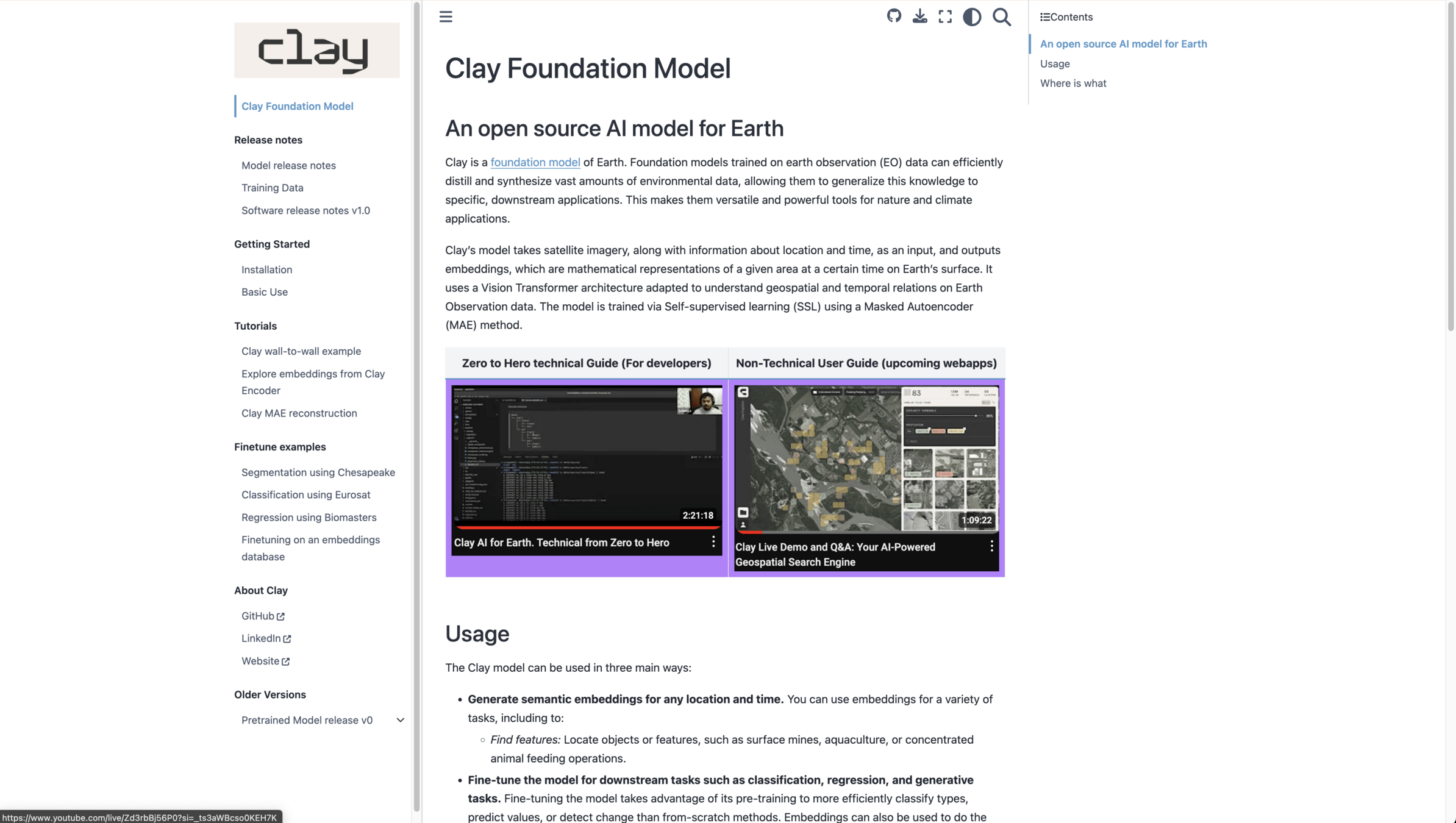Image resolution: width=1456 pixels, height=823 pixels.
Task: Click the red progress bar of Zero to Hero video
Action: [585, 527]
